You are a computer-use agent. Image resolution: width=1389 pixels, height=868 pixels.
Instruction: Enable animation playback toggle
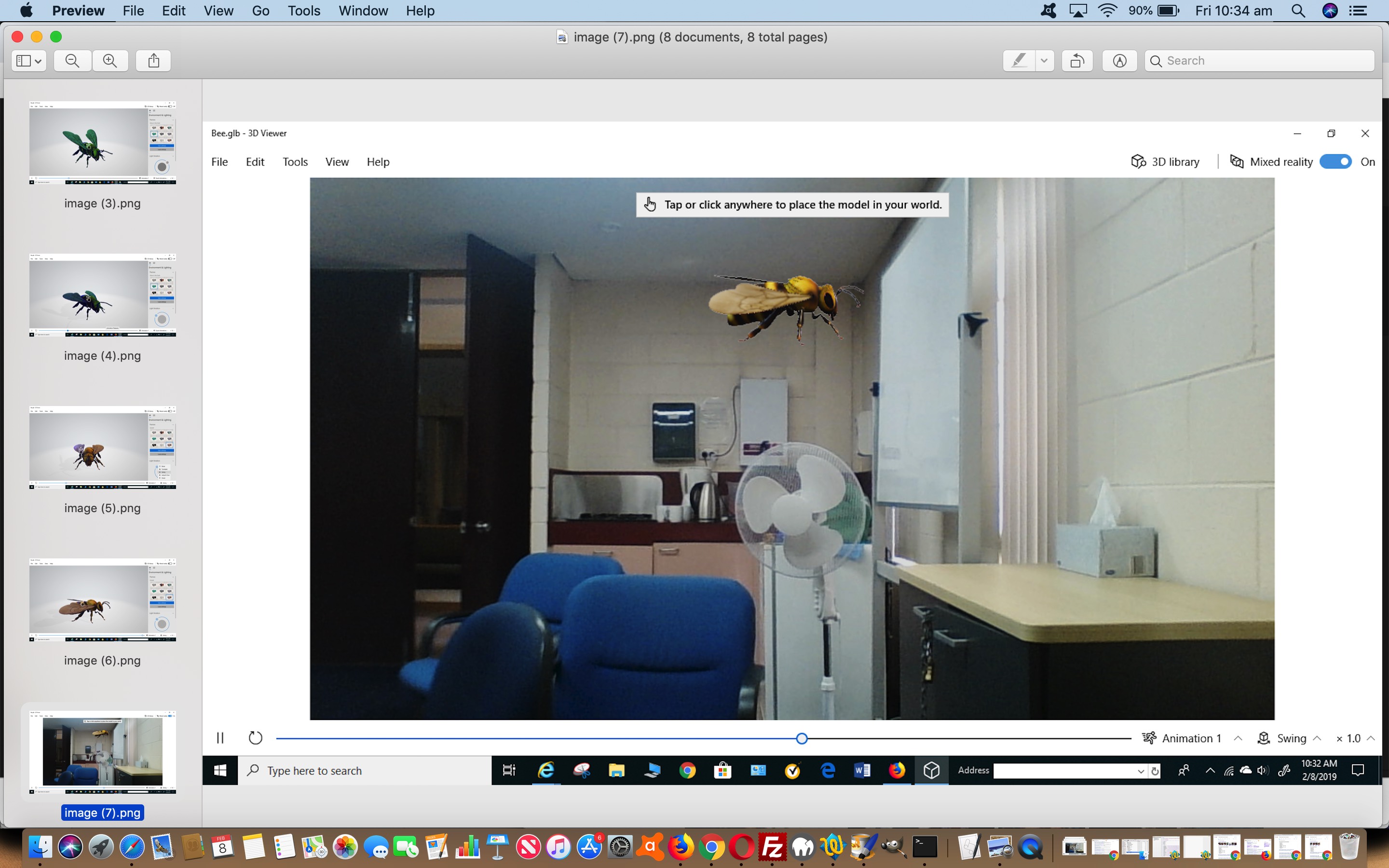[220, 738]
